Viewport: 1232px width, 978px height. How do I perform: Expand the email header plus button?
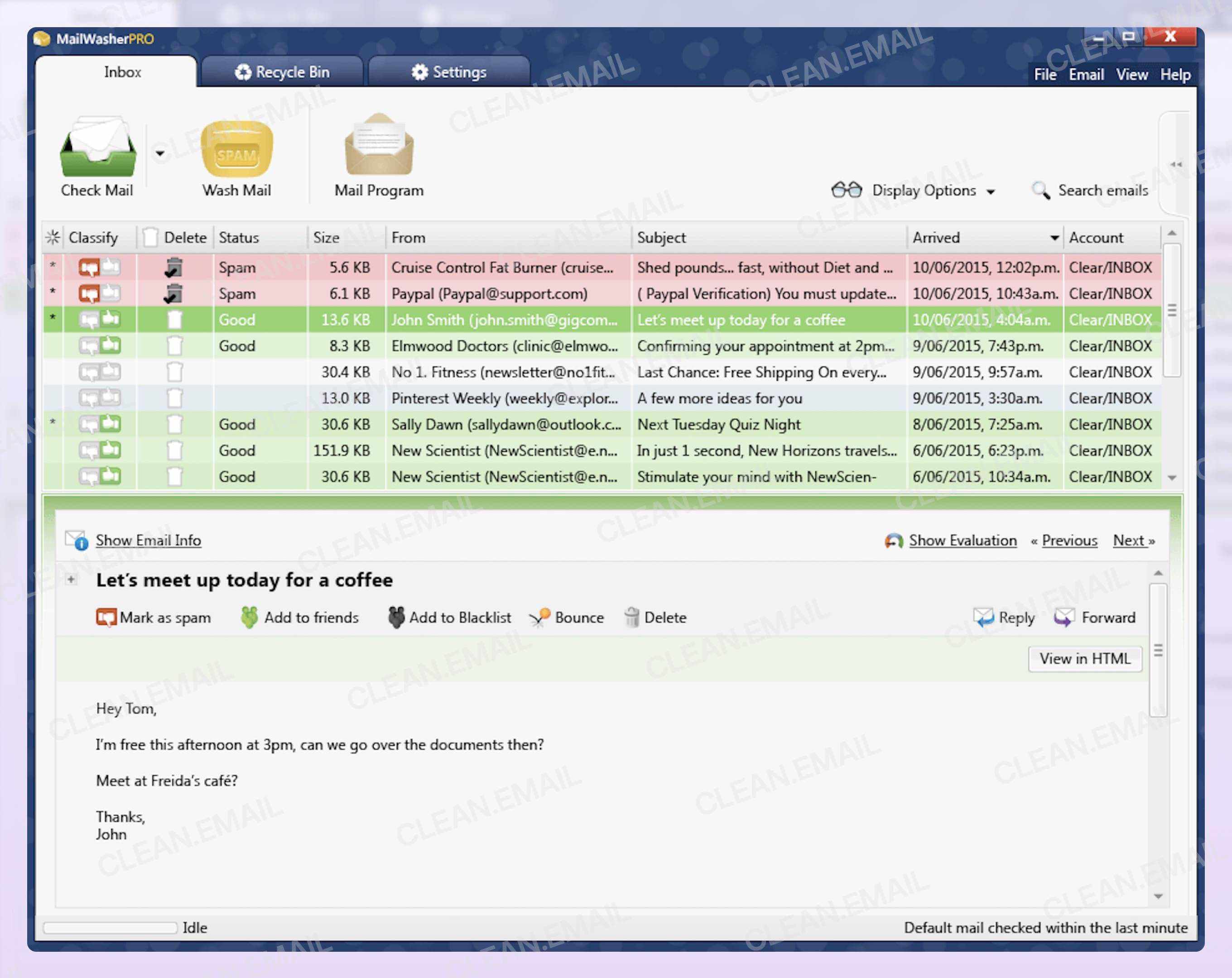[x=71, y=579]
